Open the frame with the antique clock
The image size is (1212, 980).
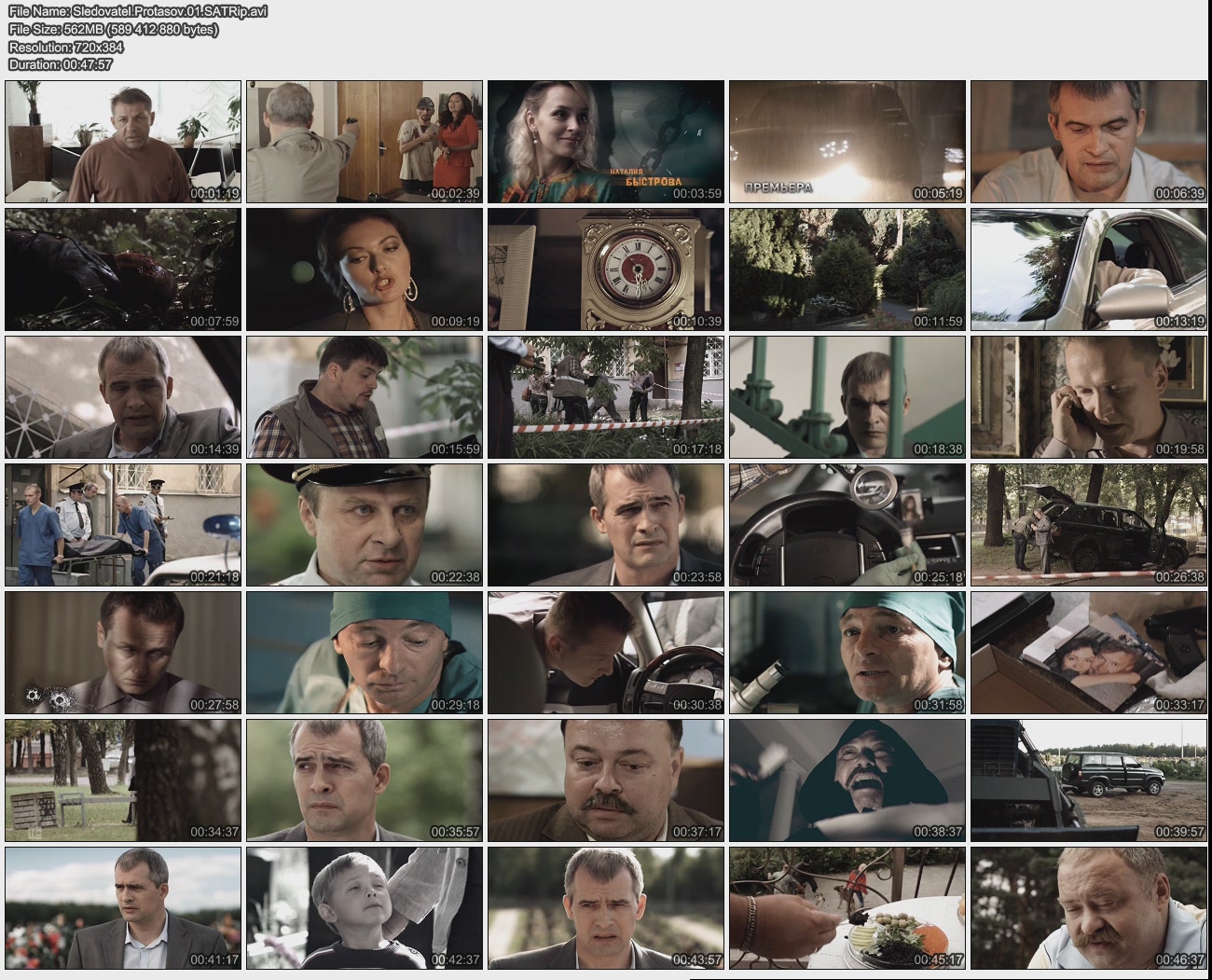click(605, 269)
